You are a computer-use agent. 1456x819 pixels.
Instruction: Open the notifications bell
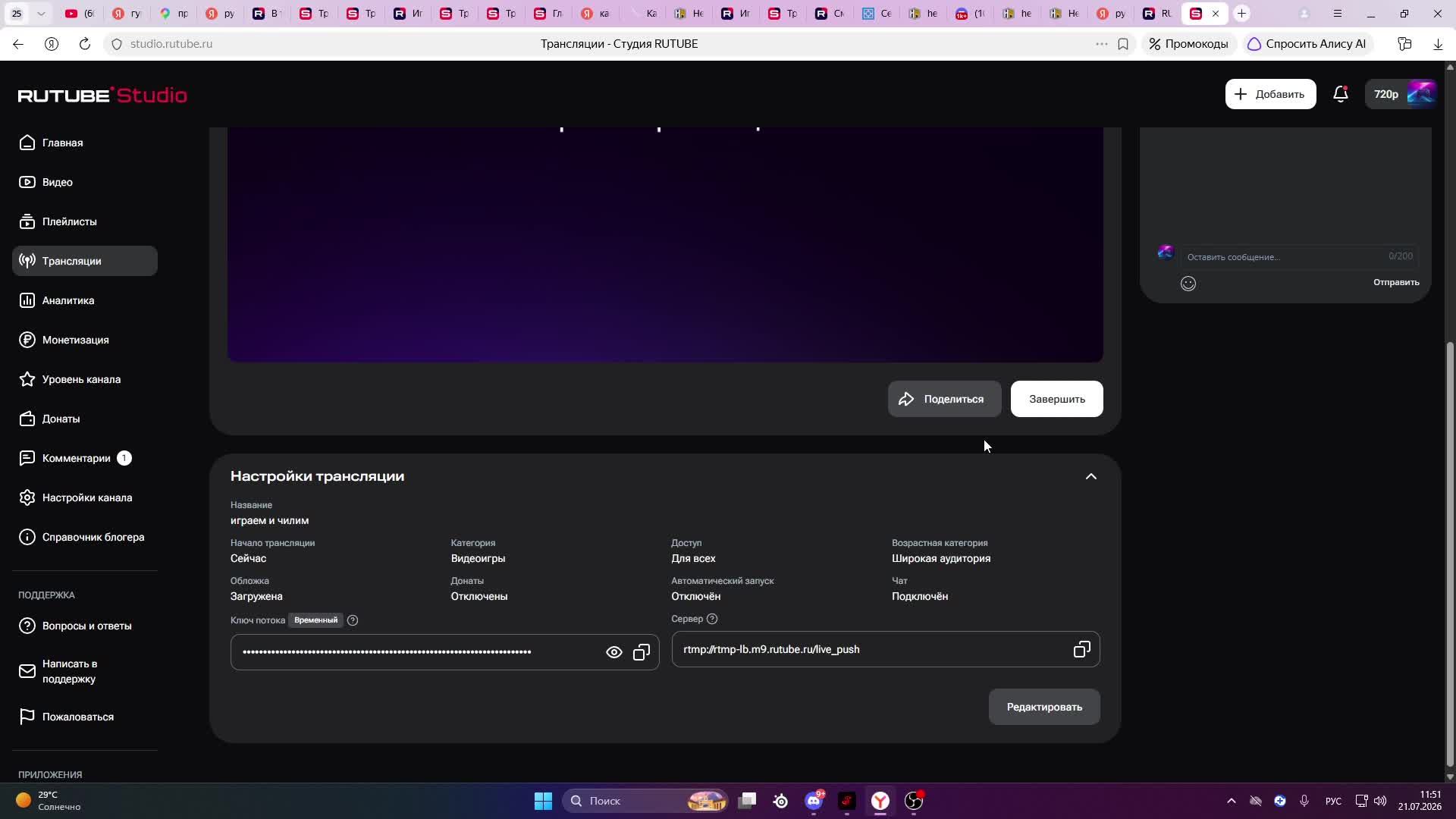pyautogui.click(x=1341, y=94)
